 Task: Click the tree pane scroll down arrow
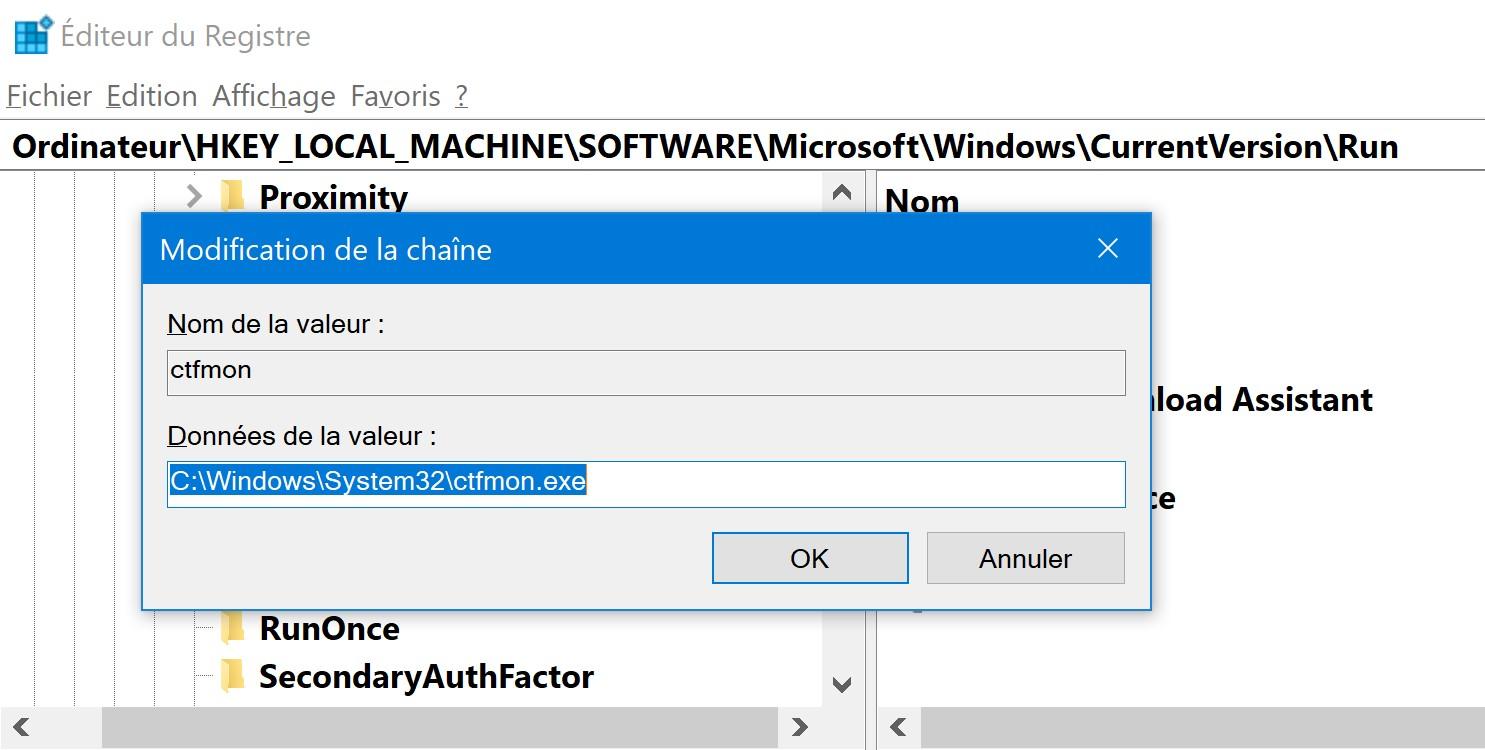point(841,685)
